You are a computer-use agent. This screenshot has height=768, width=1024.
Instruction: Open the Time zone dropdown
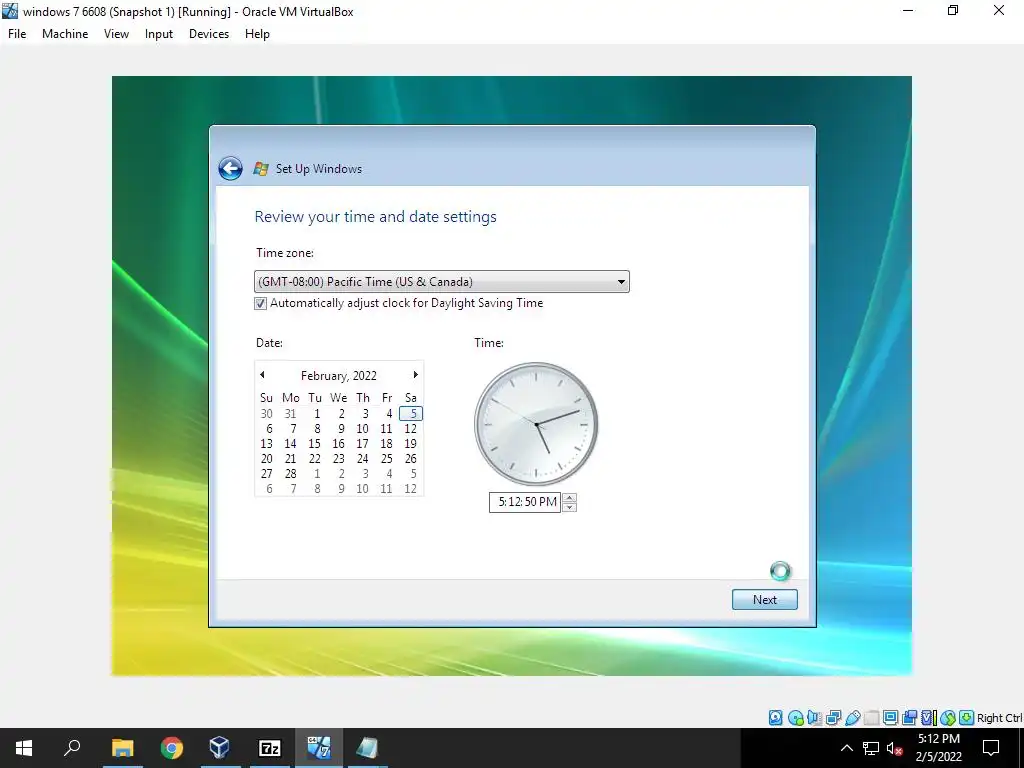(441, 281)
